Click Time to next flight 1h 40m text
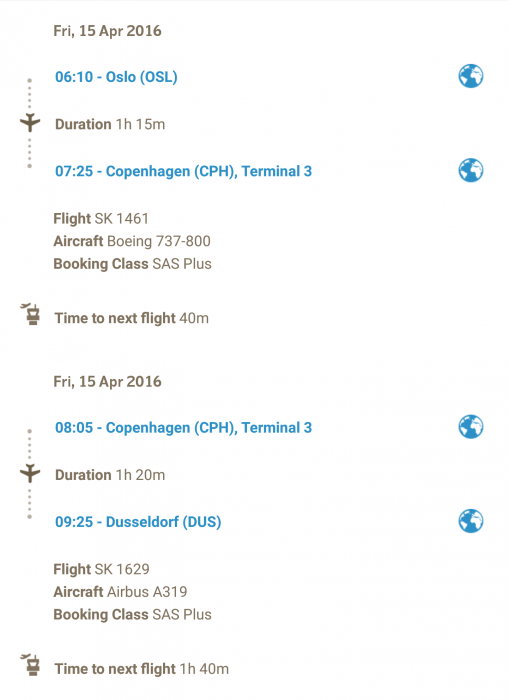The width and height of the screenshot is (508, 700). (x=142, y=669)
